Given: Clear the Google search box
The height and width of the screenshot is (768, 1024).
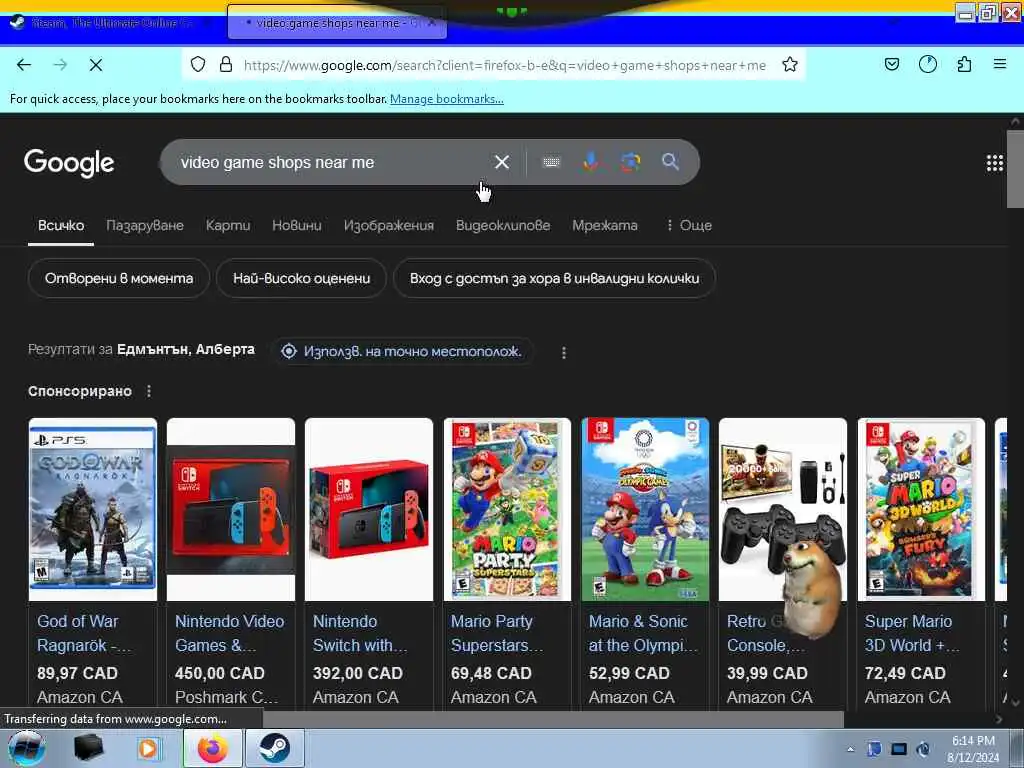Looking at the screenshot, I should [502, 162].
